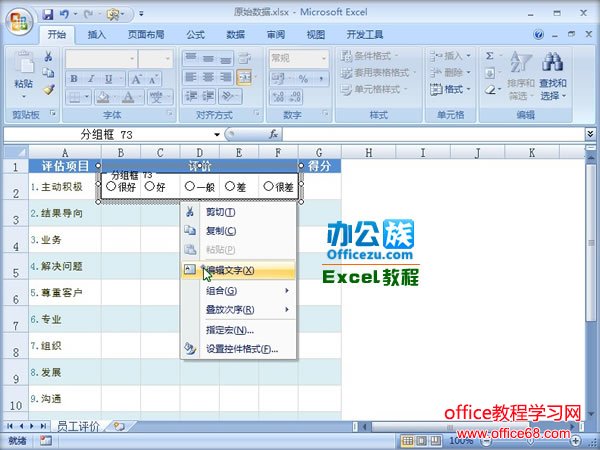Switch to Page Break Preview in status bar
600x450 pixels.
pyautogui.click(x=435, y=441)
